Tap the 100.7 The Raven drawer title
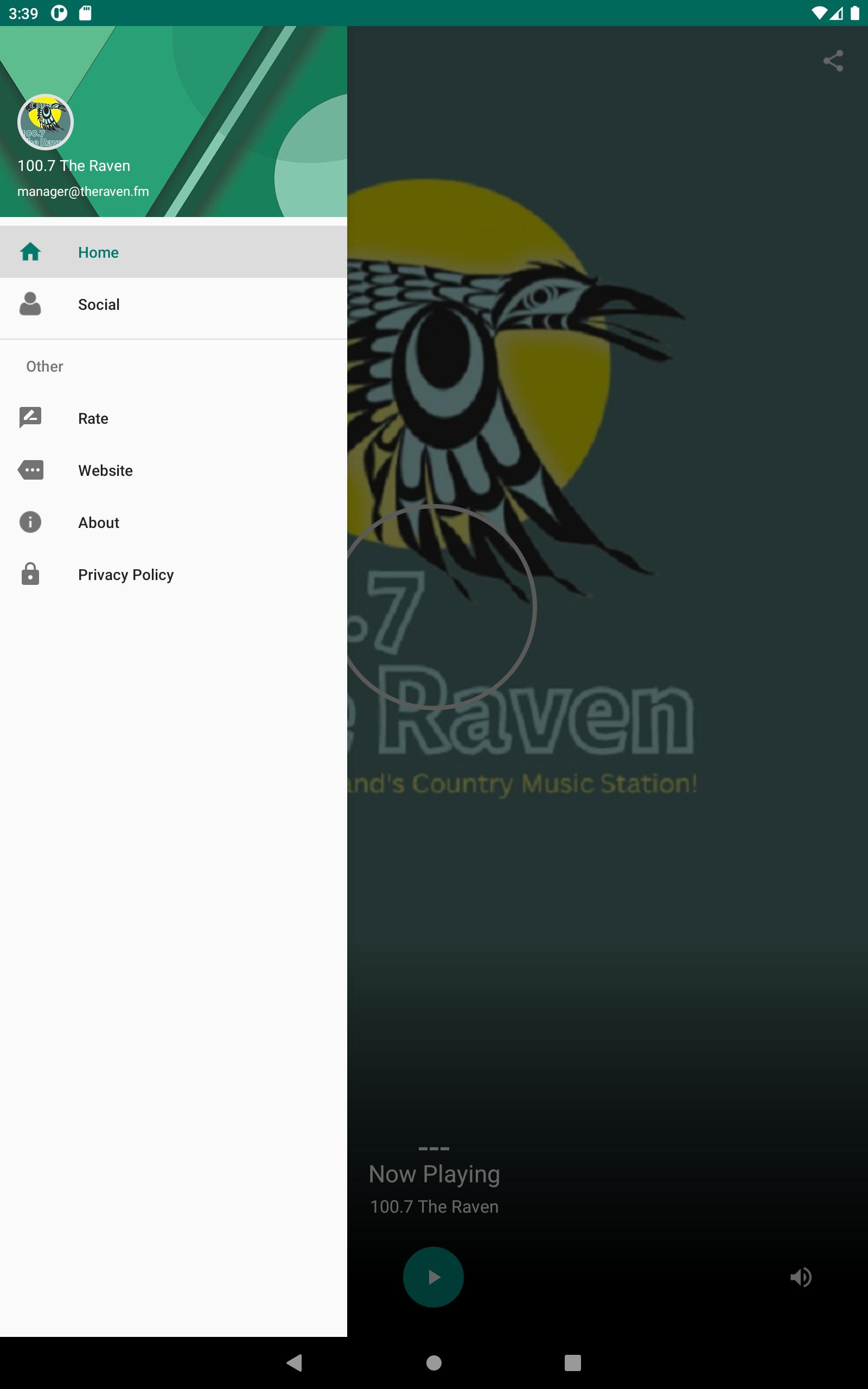 click(74, 166)
